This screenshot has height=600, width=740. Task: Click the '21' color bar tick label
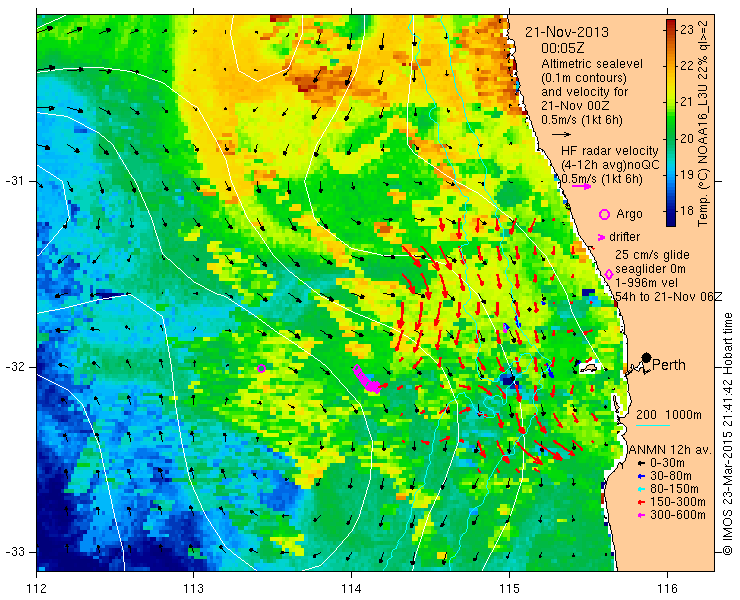point(687,102)
